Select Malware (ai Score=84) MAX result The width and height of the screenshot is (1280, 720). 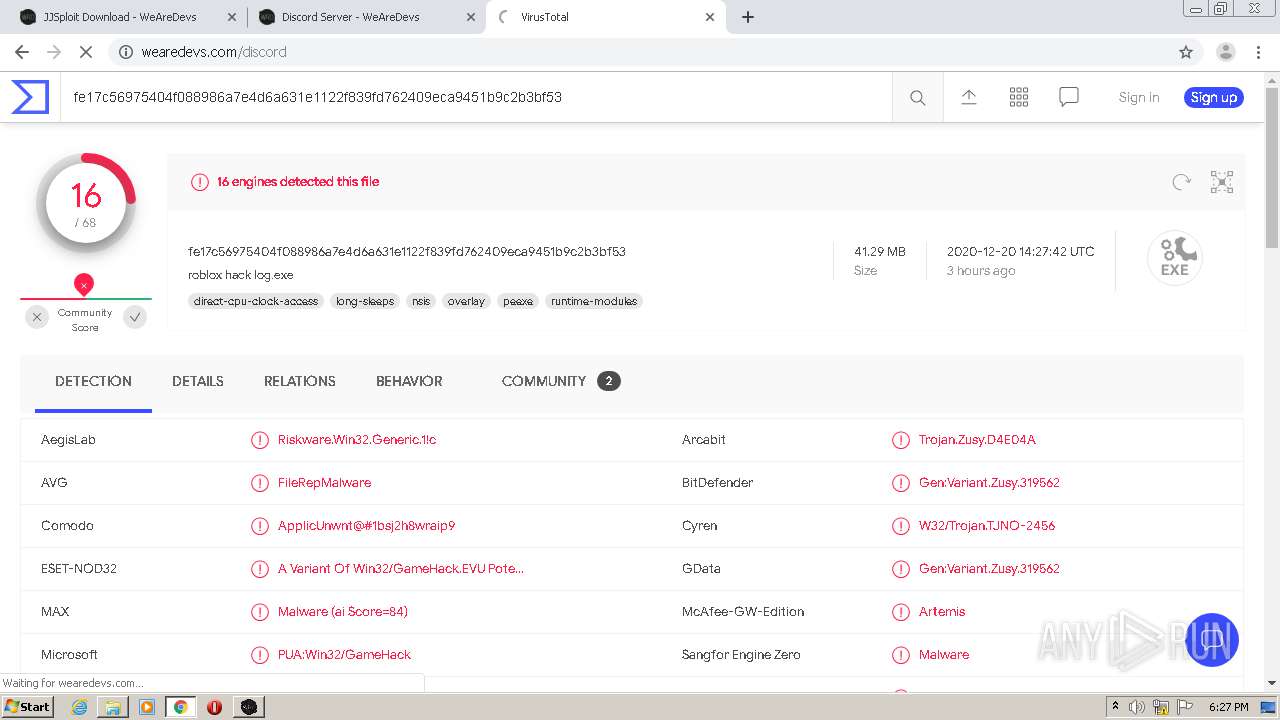(343, 612)
